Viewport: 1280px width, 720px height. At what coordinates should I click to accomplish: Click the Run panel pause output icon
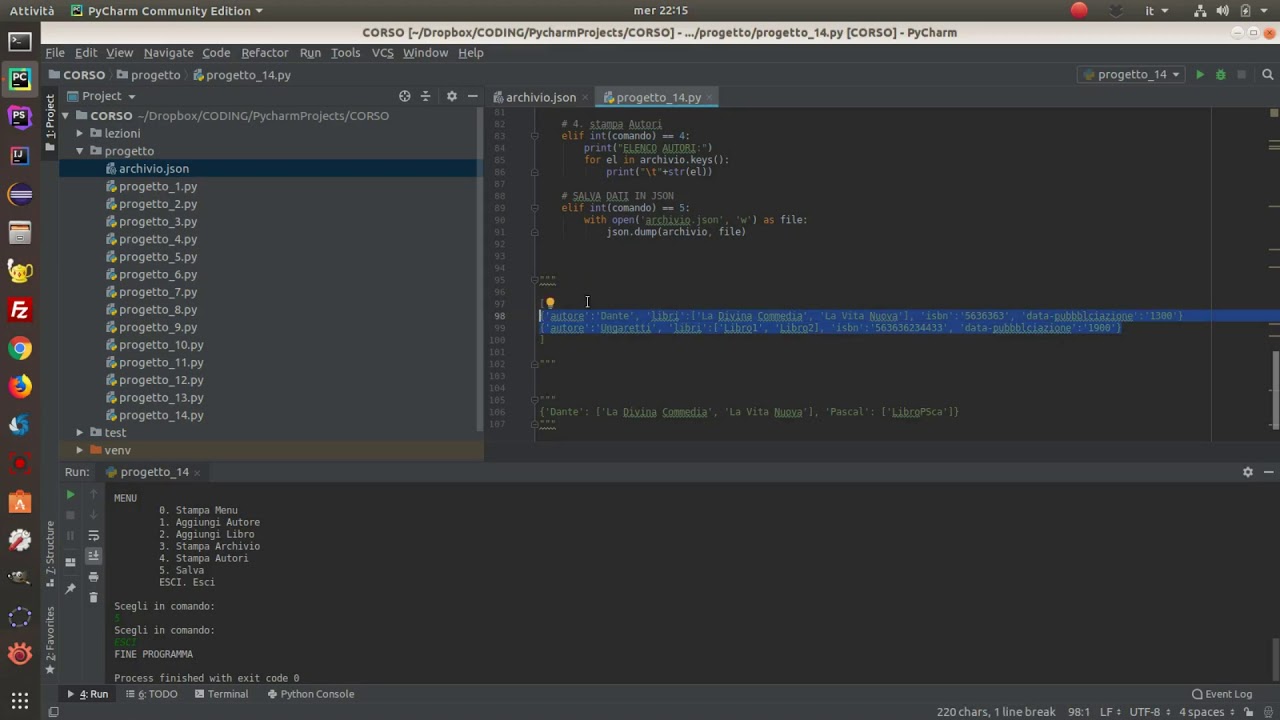pyautogui.click(x=70, y=535)
